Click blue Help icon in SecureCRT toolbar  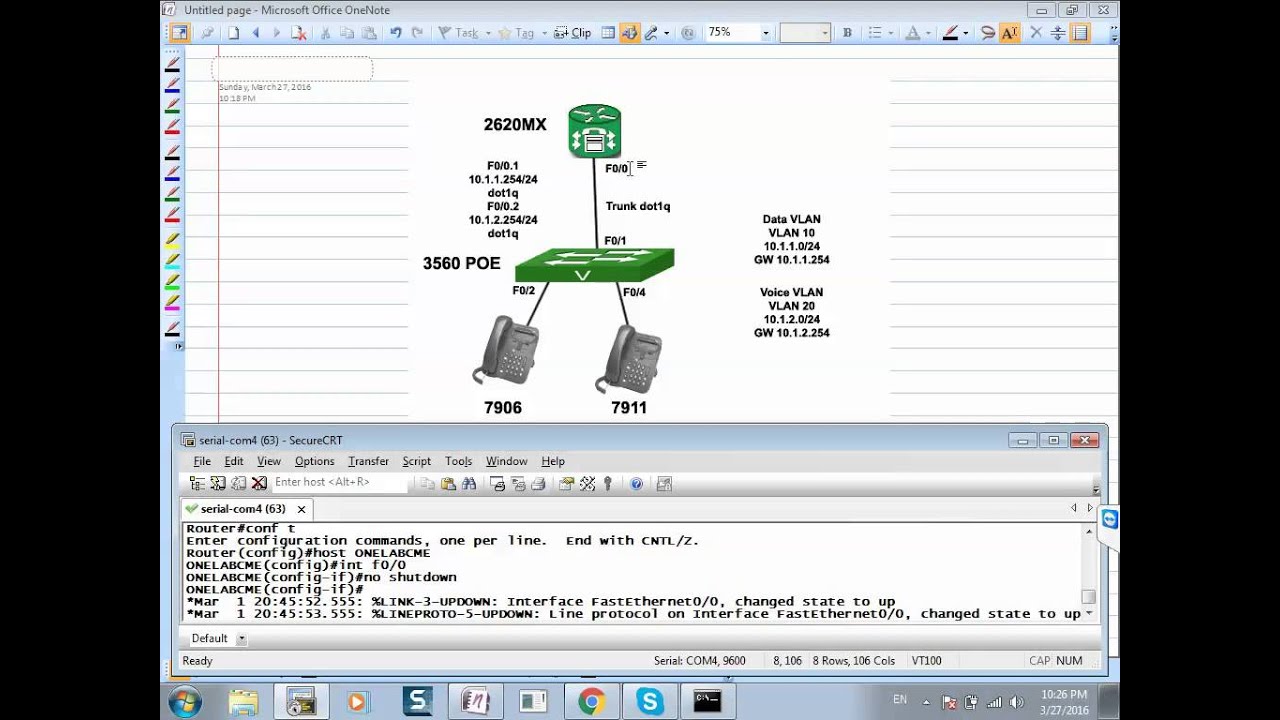[636, 483]
